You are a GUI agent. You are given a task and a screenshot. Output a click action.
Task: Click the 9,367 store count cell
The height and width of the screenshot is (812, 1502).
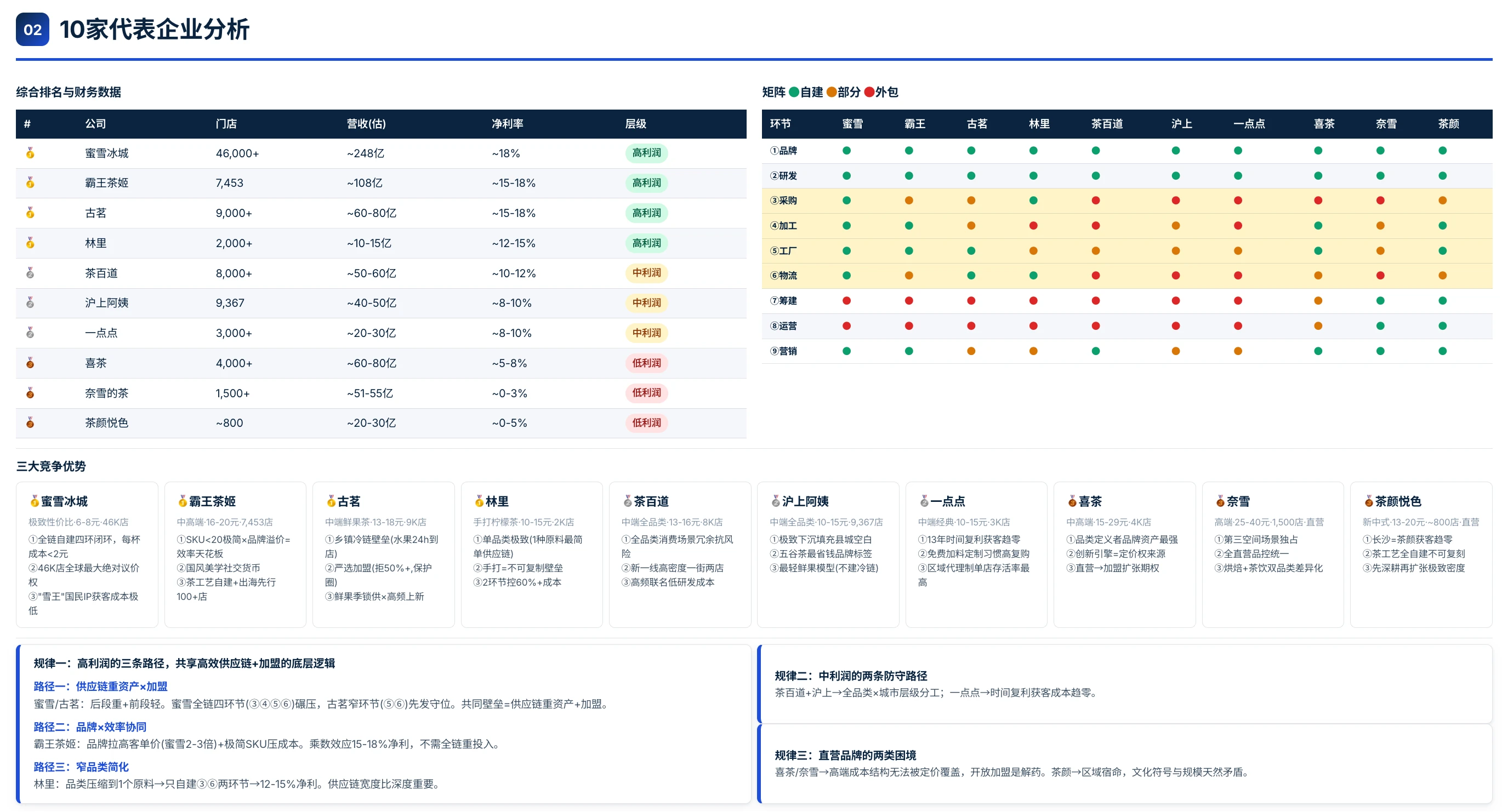(x=230, y=303)
